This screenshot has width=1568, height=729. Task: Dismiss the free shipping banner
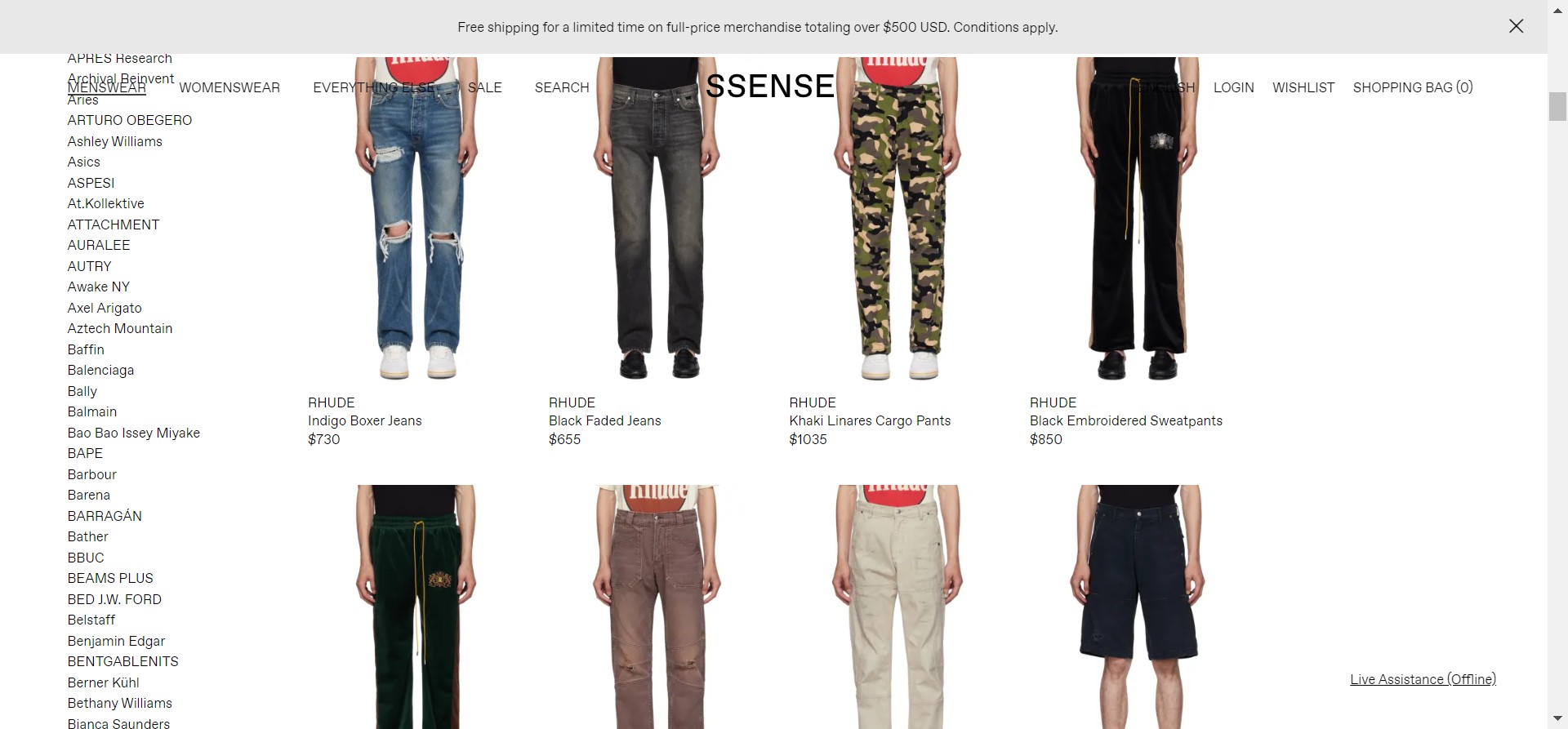(1516, 26)
